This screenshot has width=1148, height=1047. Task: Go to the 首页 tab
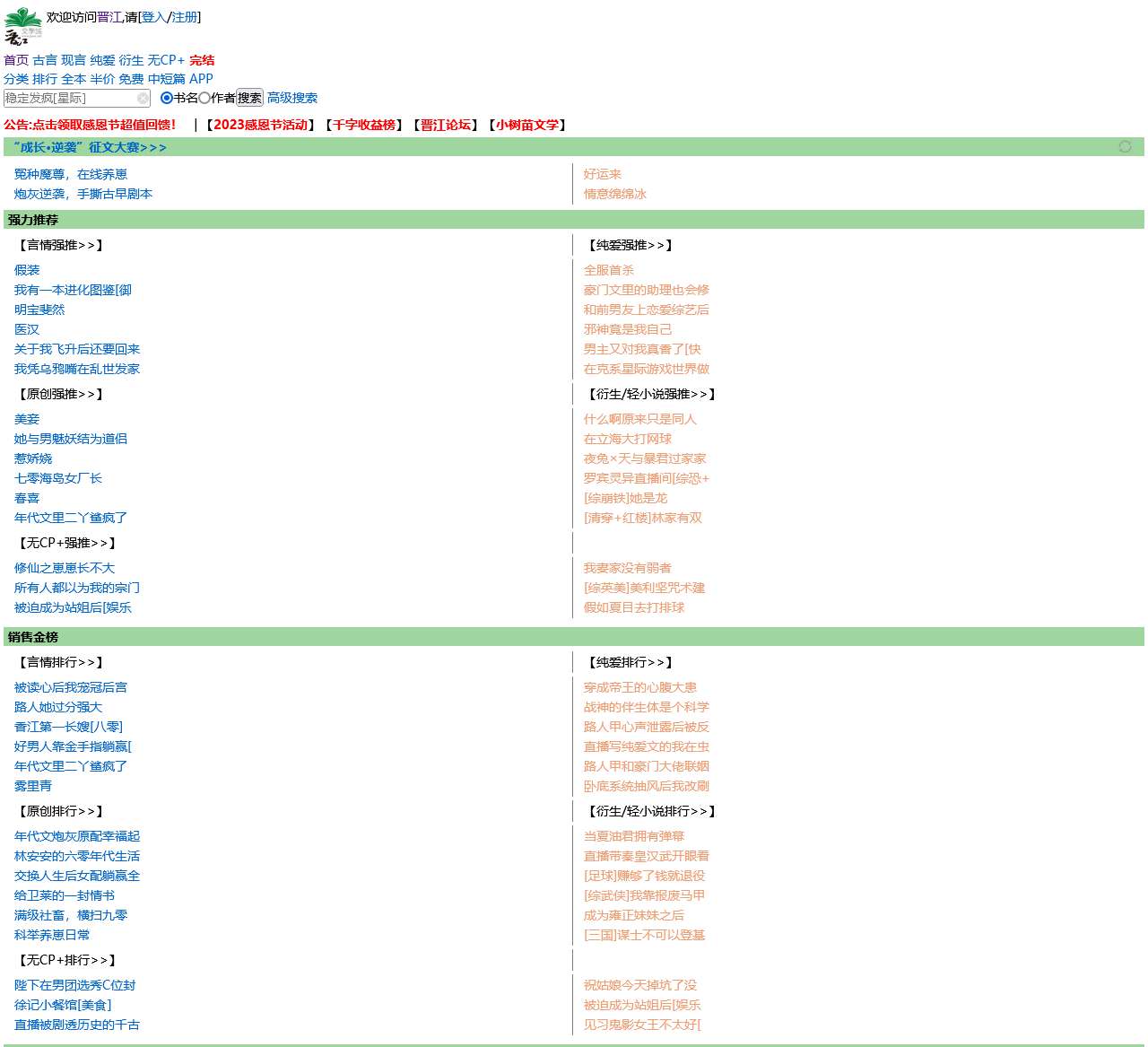(16, 60)
